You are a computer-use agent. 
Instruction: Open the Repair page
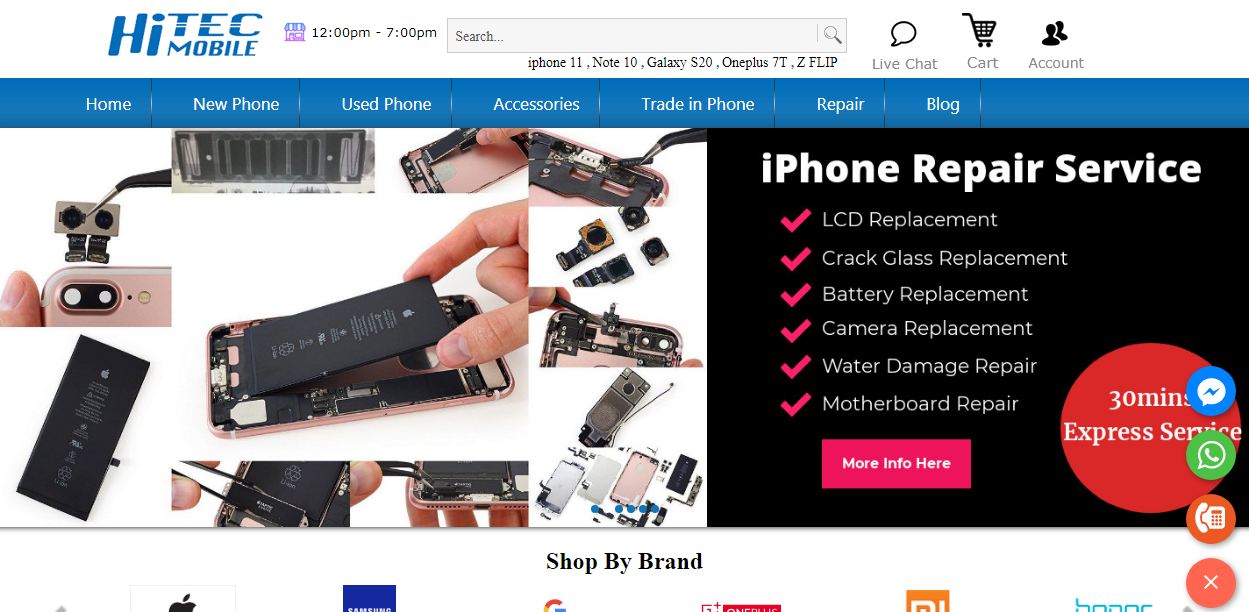point(840,104)
